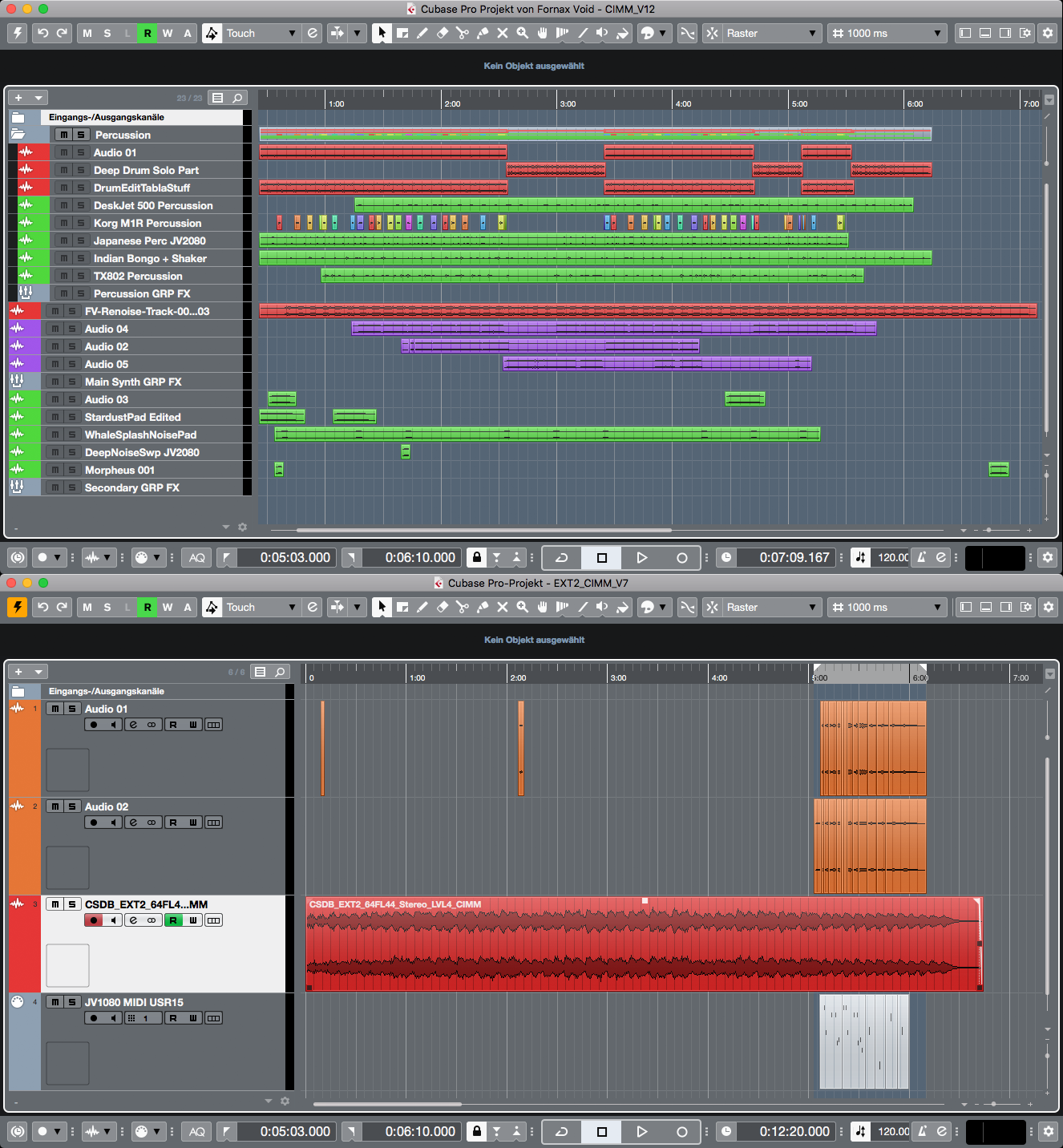Select the Zoom magnifier tool in top window
Image resolution: width=1063 pixels, height=1148 pixels.
coord(523,33)
